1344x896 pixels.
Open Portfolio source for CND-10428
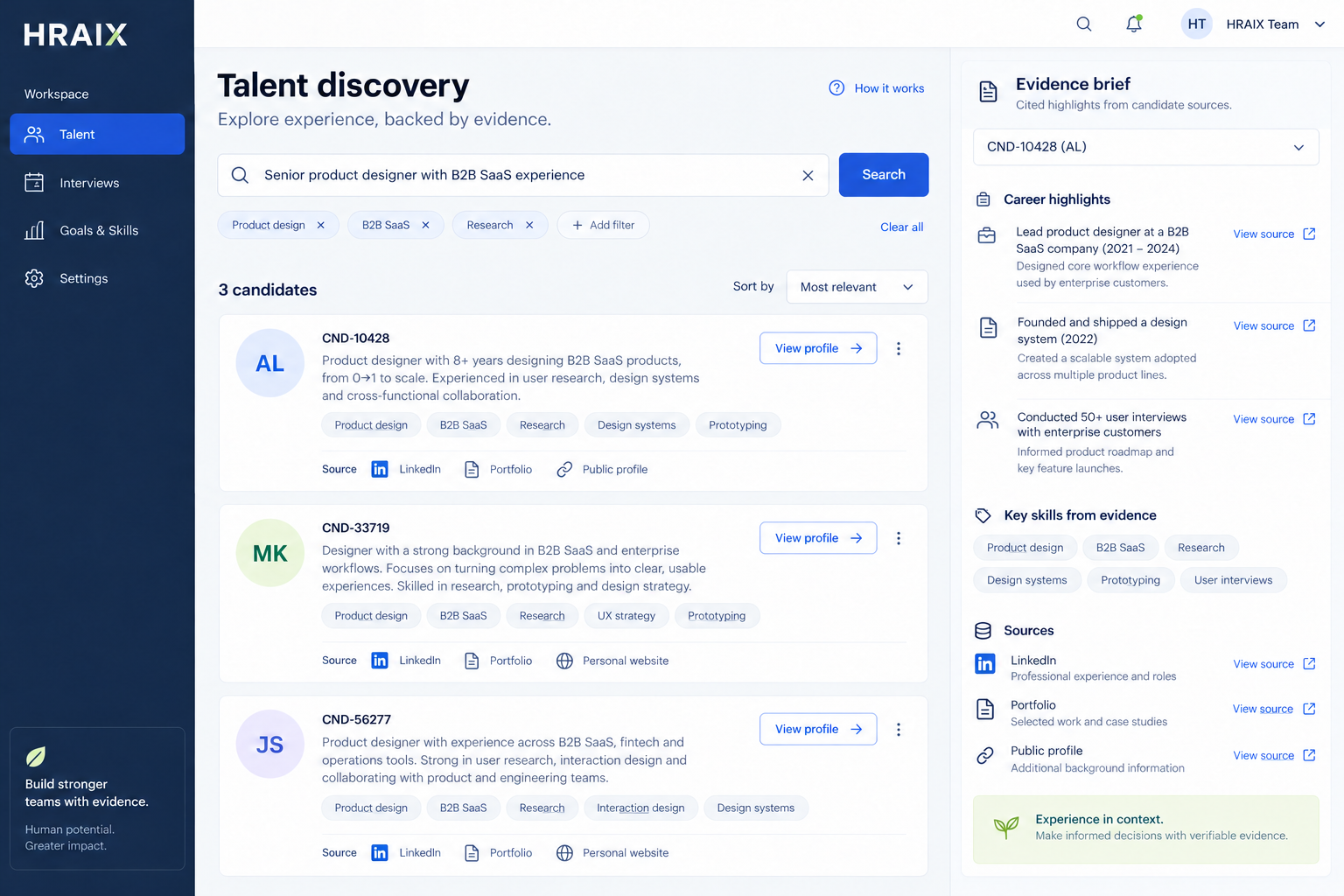point(498,469)
